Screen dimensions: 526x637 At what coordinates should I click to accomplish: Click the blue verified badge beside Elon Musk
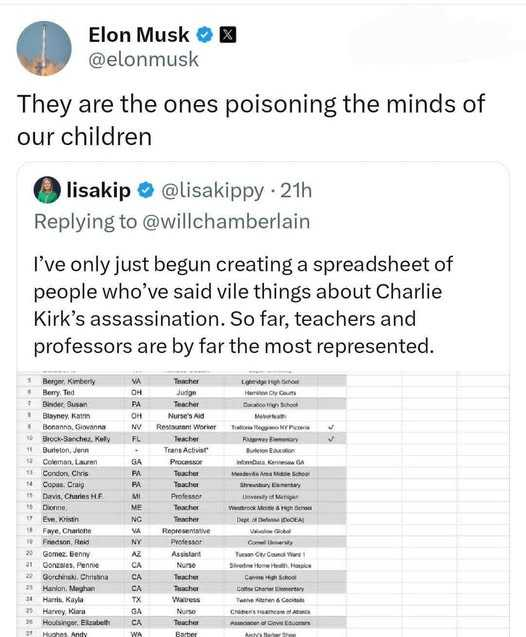point(205,35)
